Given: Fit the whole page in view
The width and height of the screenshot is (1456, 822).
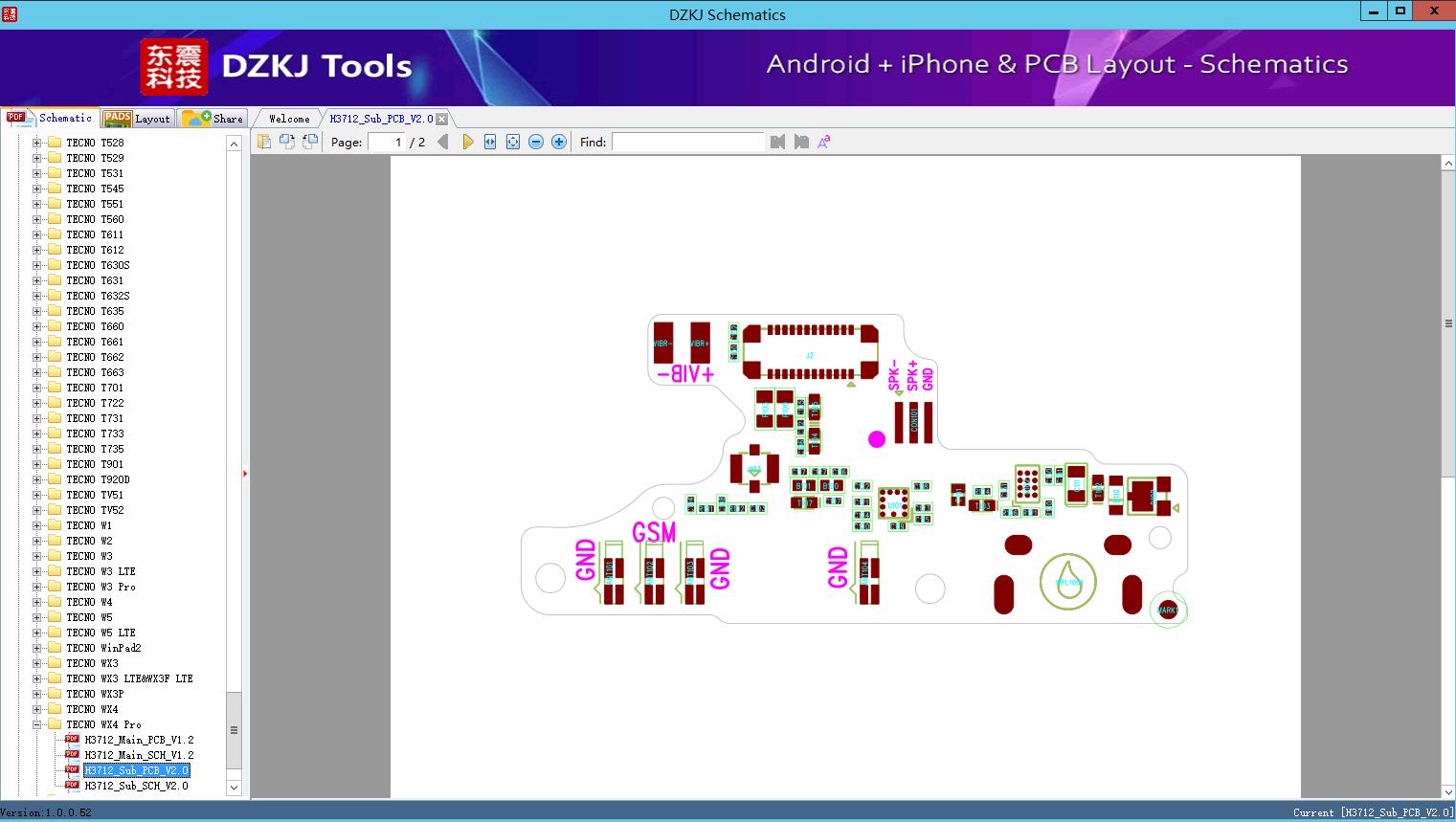Looking at the screenshot, I should point(513,142).
